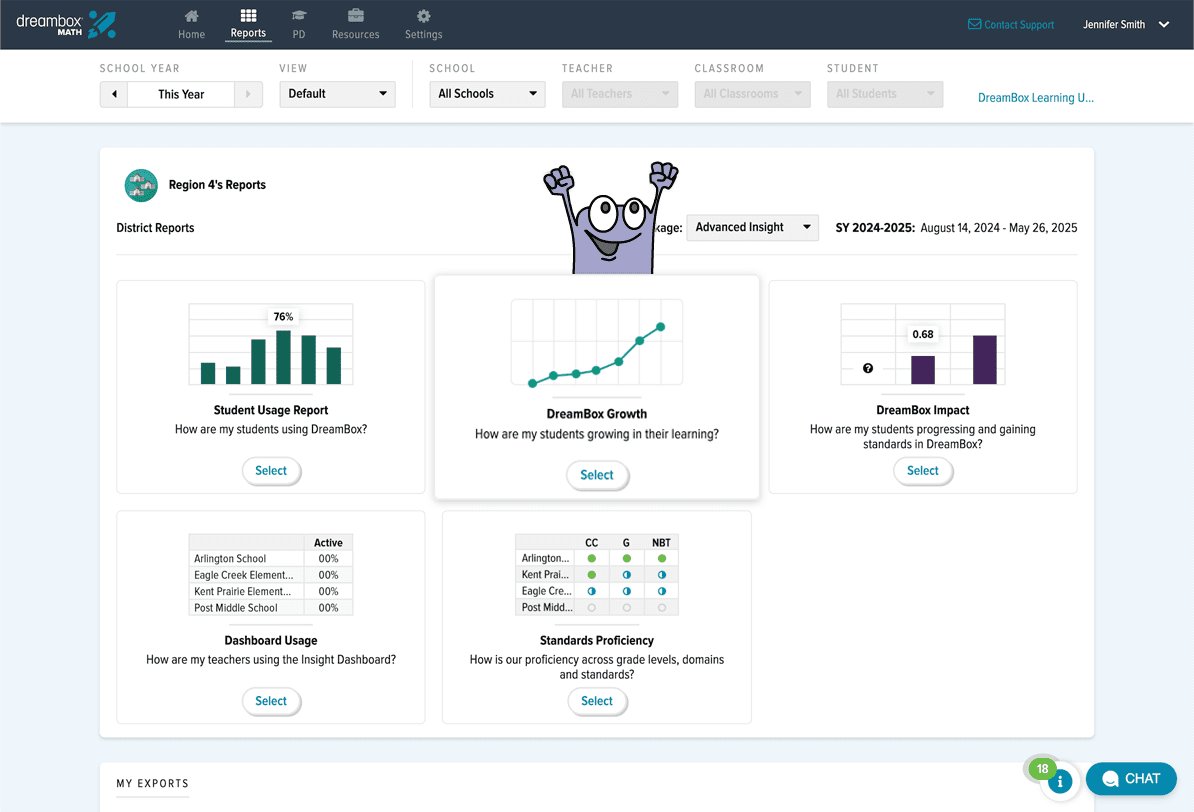This screenshot has height=812, width=1194.
Task: Open the Advanced Insight package dropdown
Action: (x=752, y=227)
